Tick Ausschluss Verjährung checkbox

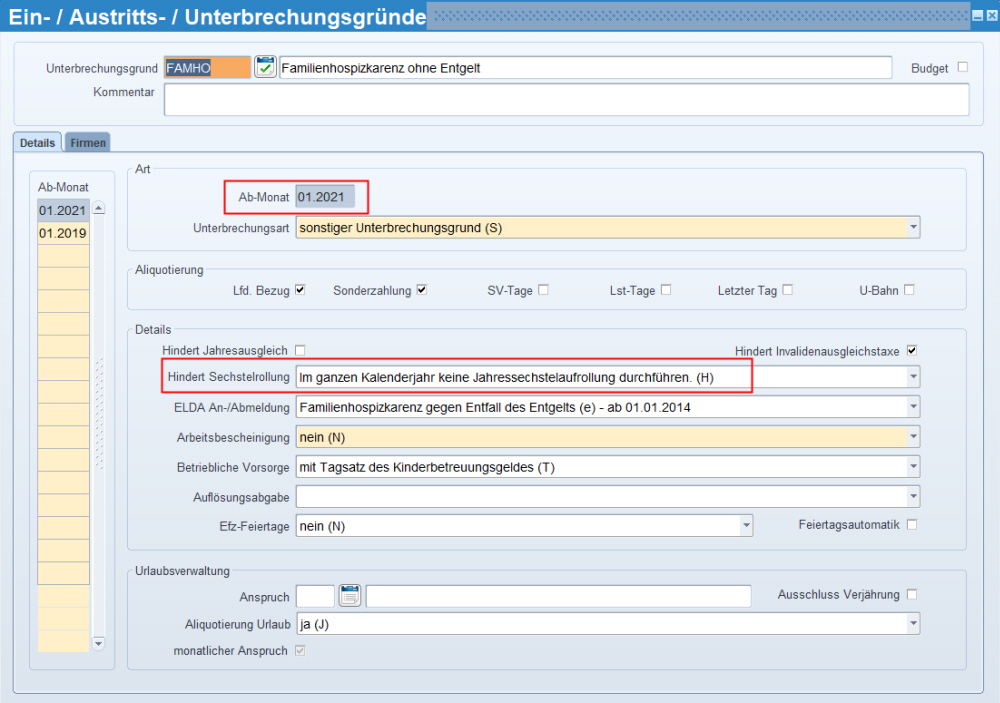[912, 594]
